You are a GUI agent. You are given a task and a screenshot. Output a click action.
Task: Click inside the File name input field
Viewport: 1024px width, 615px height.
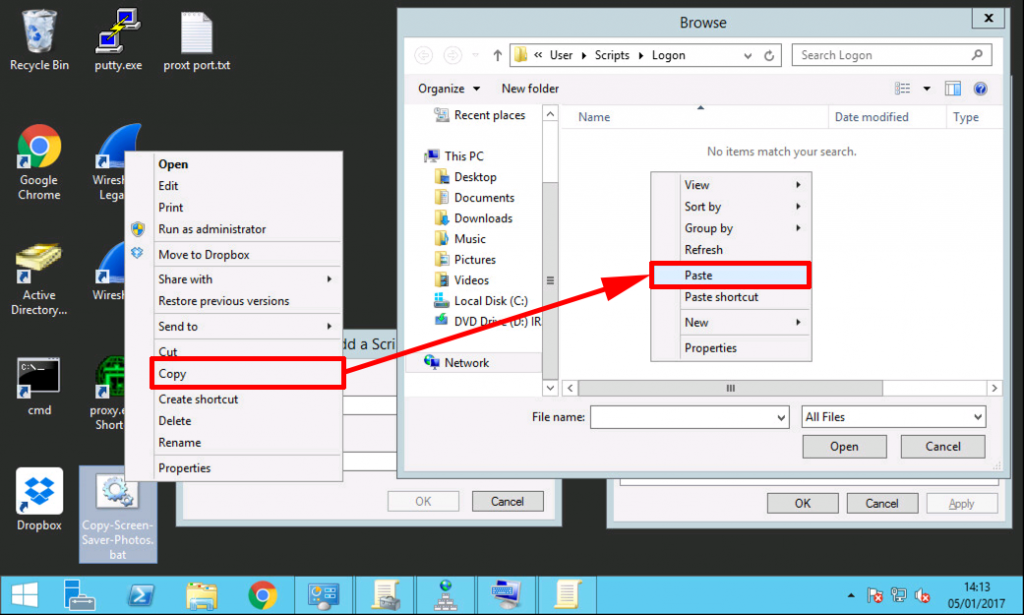pos(685,416)
